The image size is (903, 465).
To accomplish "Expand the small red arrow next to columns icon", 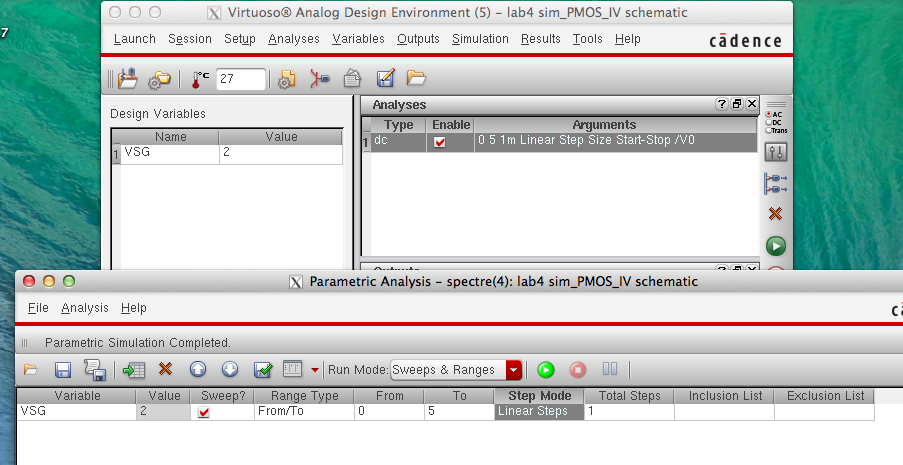I will (x=314, y=370).
